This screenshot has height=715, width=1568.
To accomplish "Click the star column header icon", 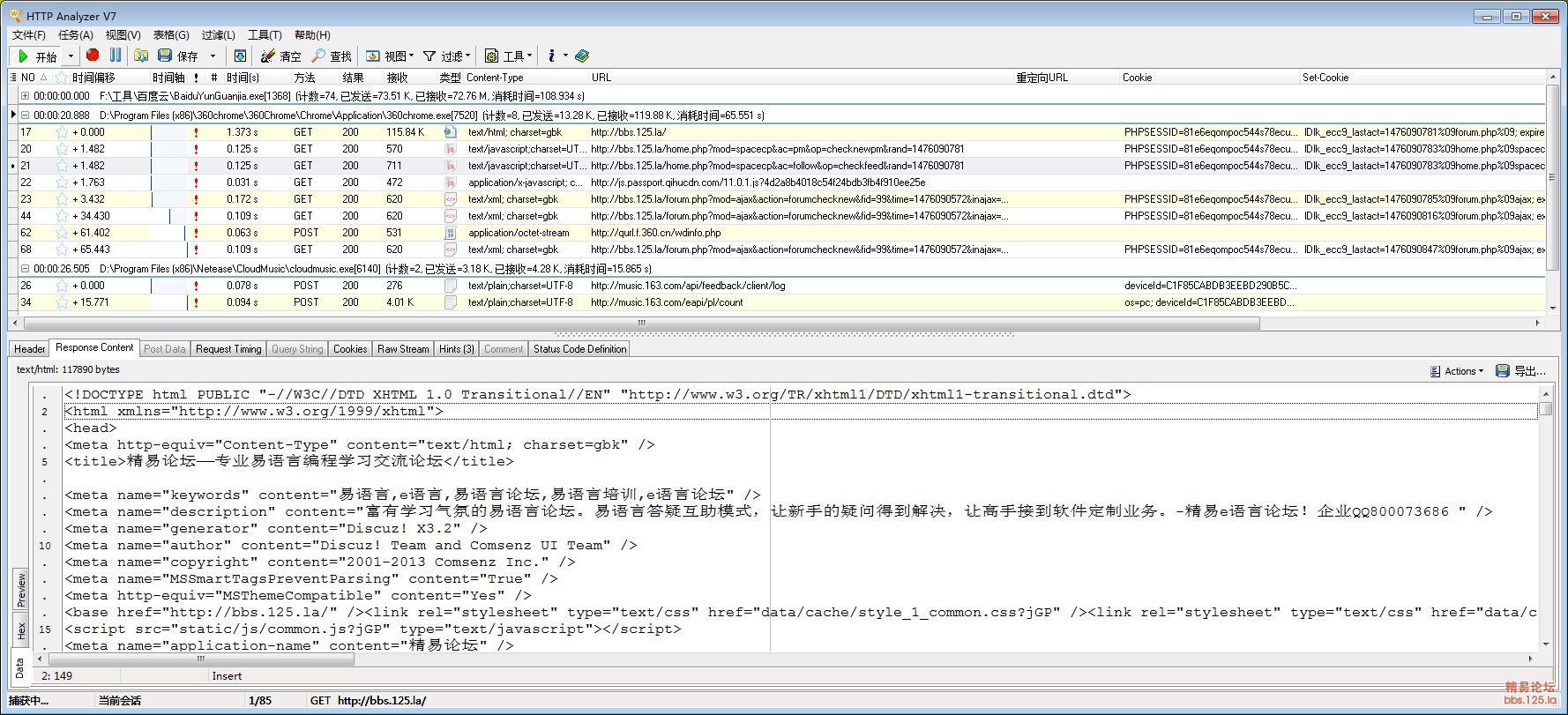I will click(60, 78).
